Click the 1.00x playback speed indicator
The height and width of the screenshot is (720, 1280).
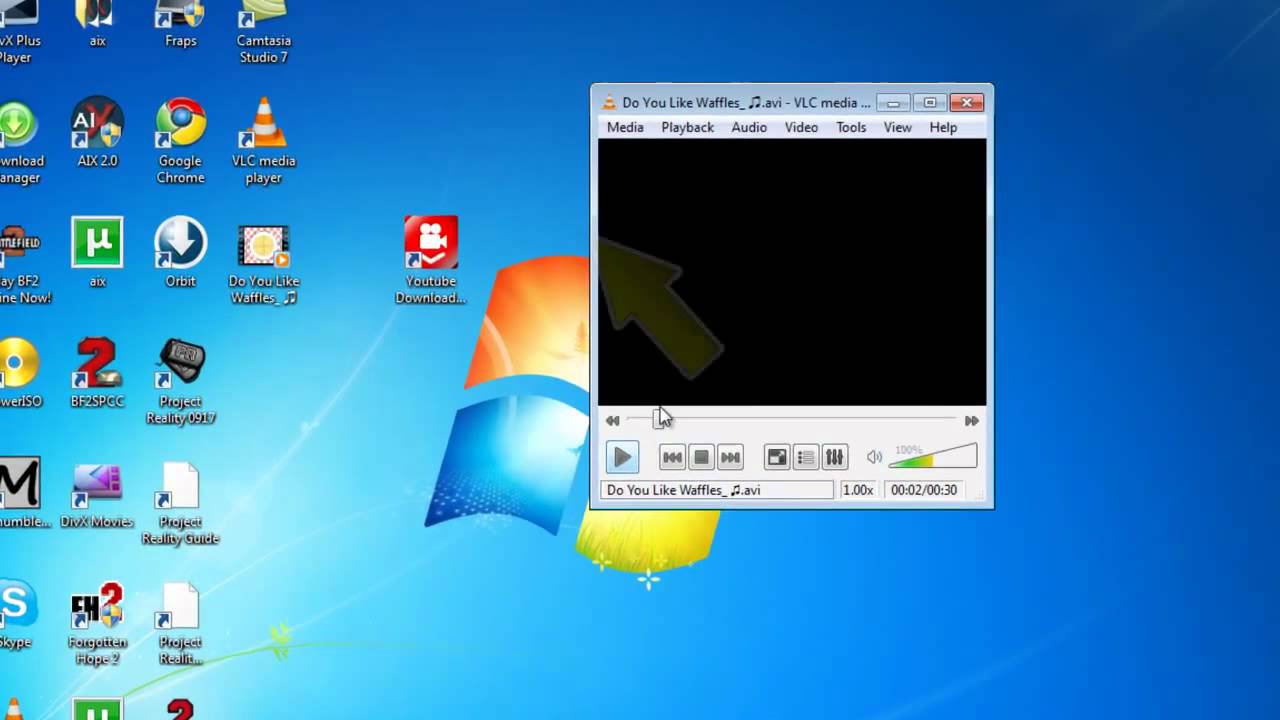pyautogui.click(x=857, y=490)
